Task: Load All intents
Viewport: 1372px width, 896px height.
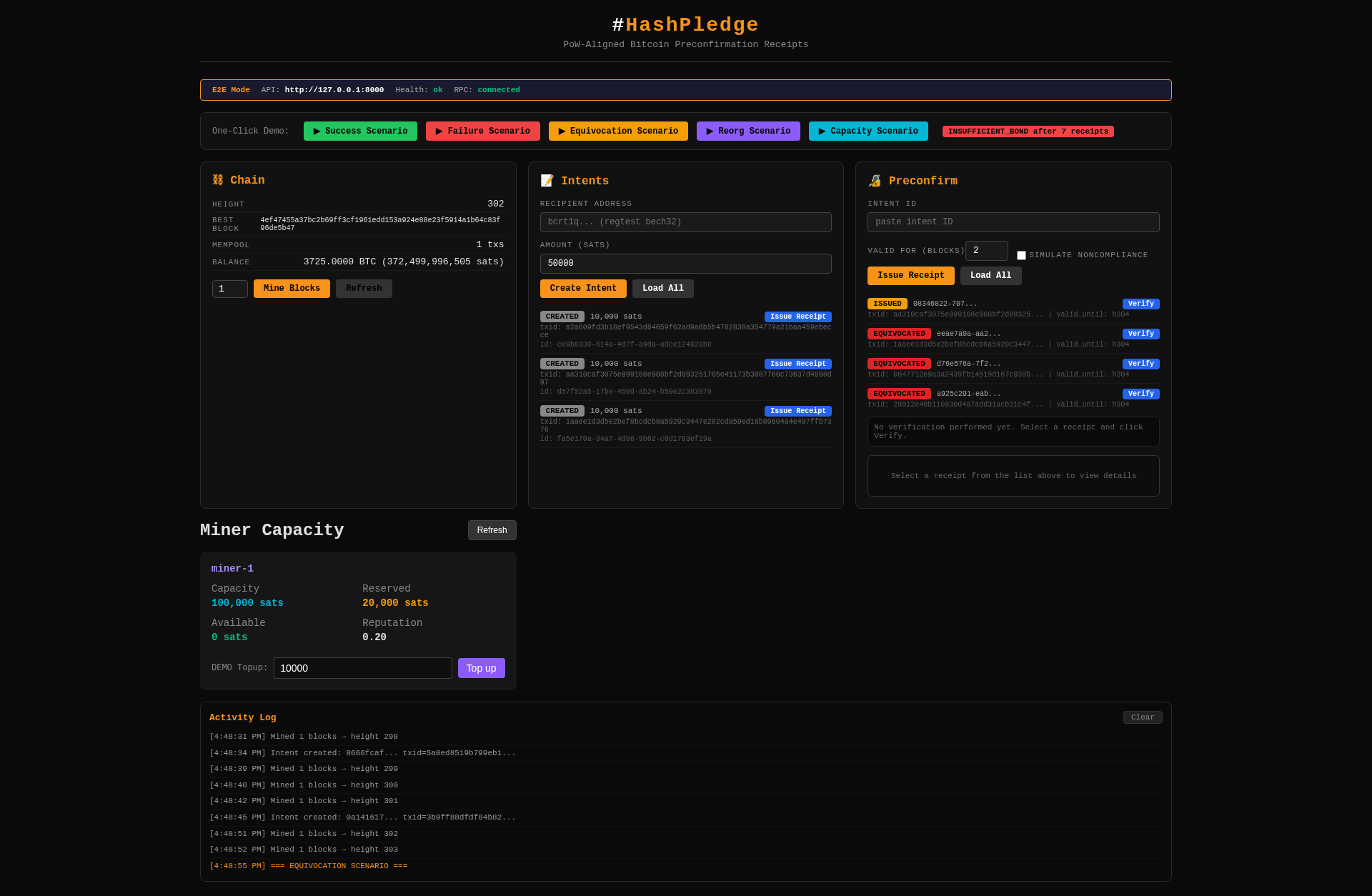Action: click(x=662, y=289)
